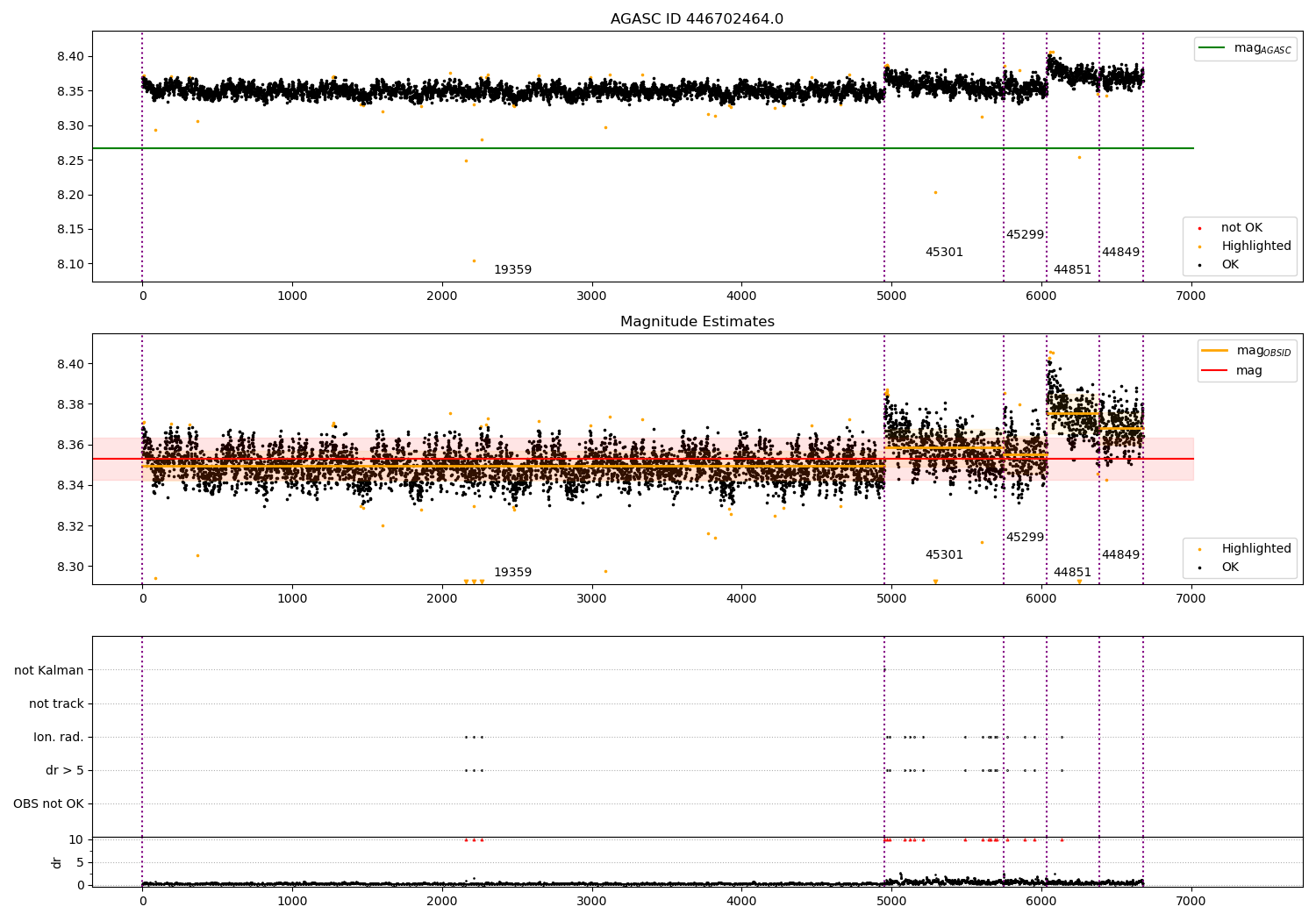Click the 8.36 tick on Magnitude Estimates plot
The width and height of the screenshot is (1316, 921).
pyautogui.click(x=69, y=445)
